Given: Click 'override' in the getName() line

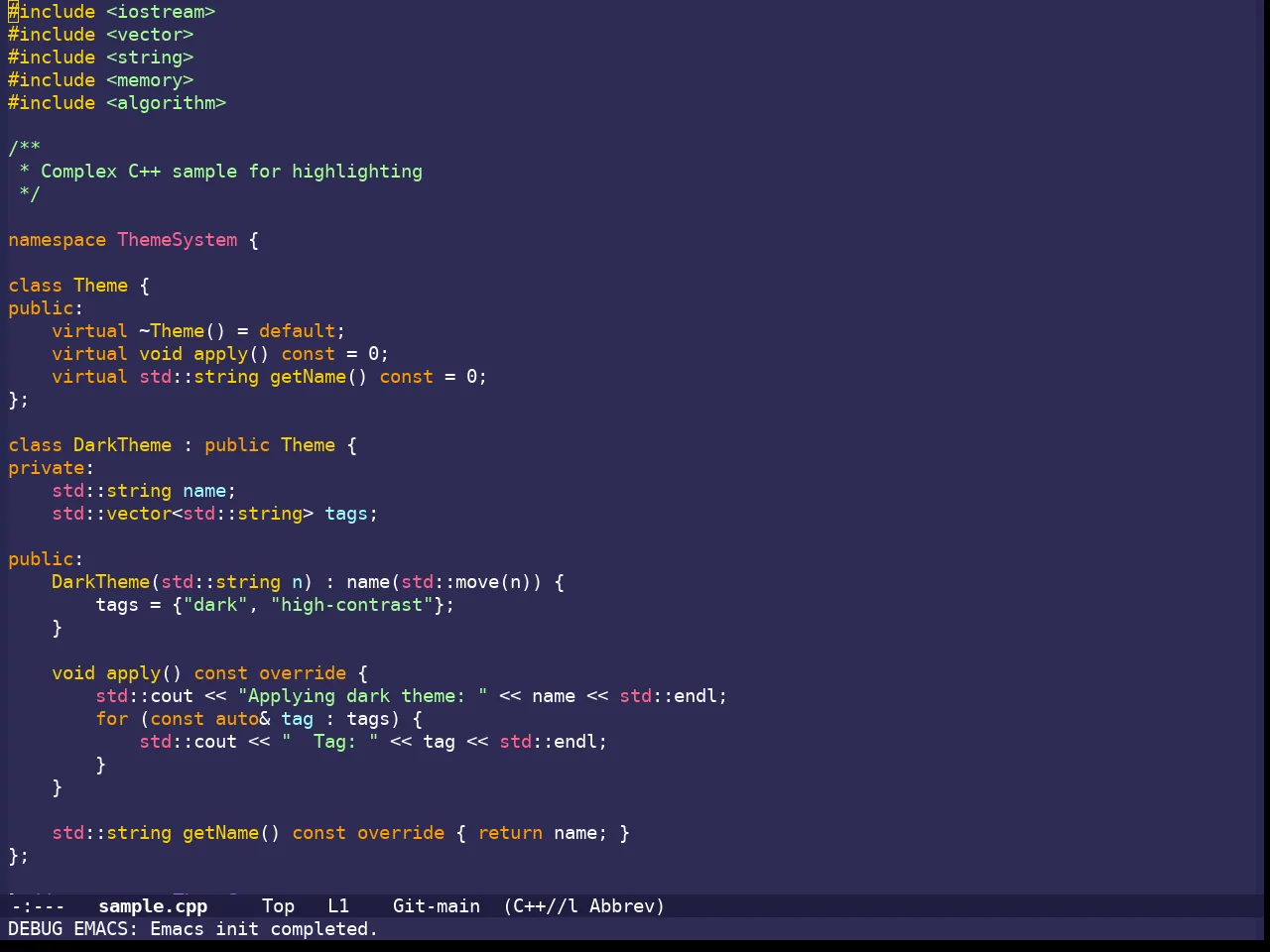Looking at the screenshot, I should point(401,833).
